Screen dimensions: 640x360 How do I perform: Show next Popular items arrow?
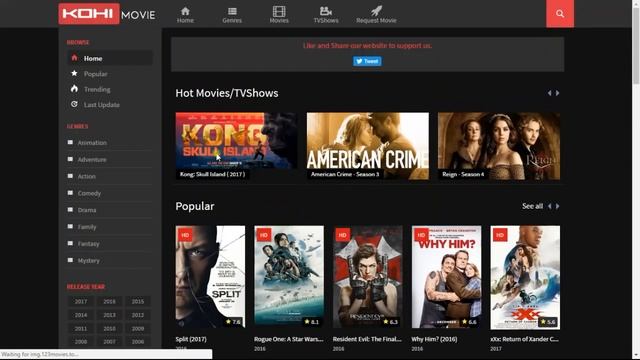[x=558, y=206]
